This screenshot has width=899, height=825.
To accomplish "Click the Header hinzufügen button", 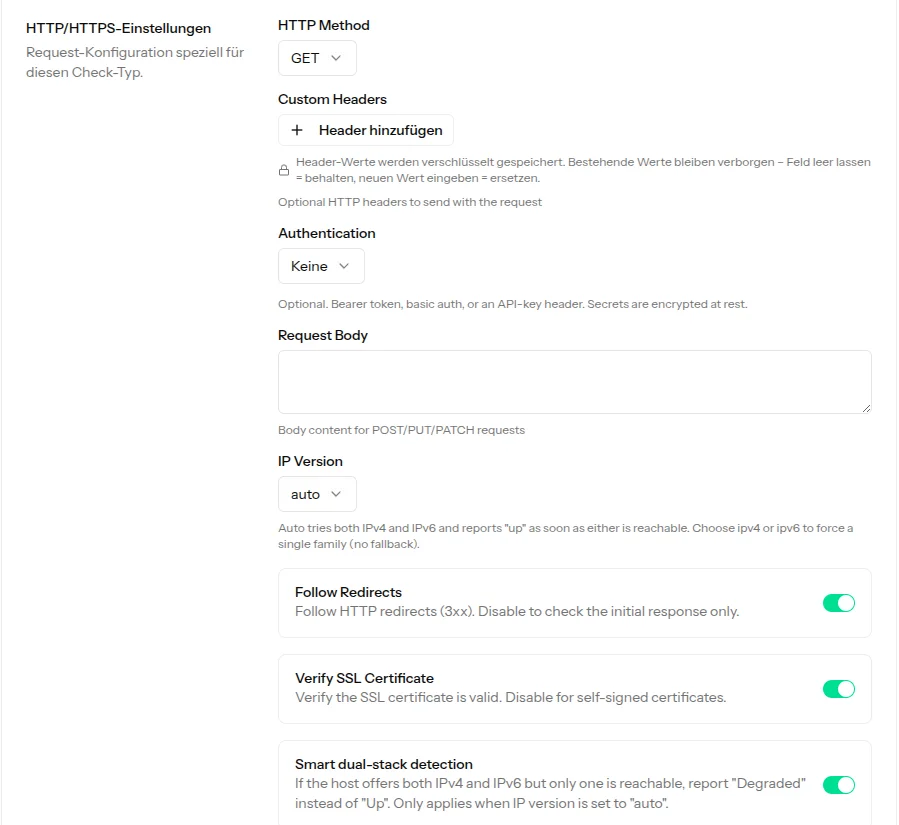I will [366, 130].
